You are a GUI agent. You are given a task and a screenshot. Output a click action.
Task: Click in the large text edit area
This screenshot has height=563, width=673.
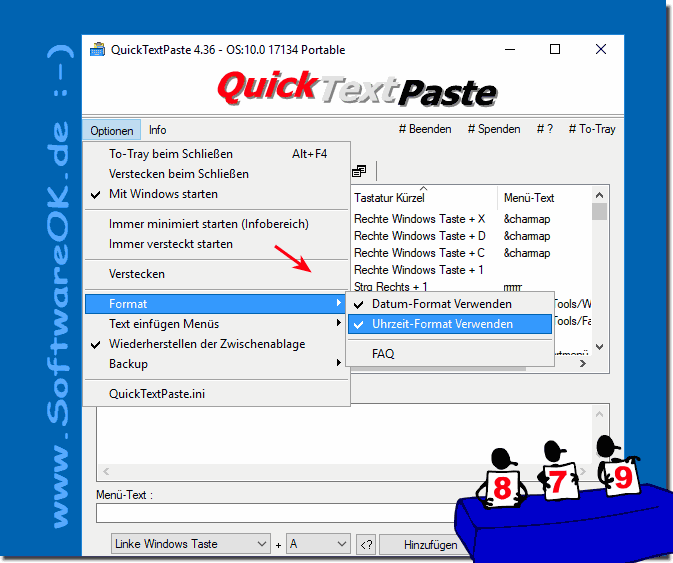(344, 435)
